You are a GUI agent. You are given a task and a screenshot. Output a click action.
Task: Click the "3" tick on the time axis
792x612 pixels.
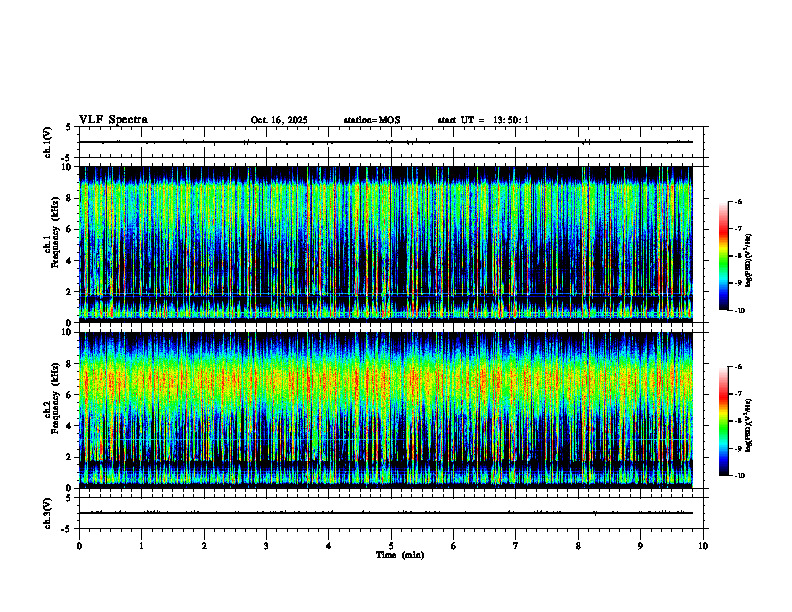(x=266, y=546)
